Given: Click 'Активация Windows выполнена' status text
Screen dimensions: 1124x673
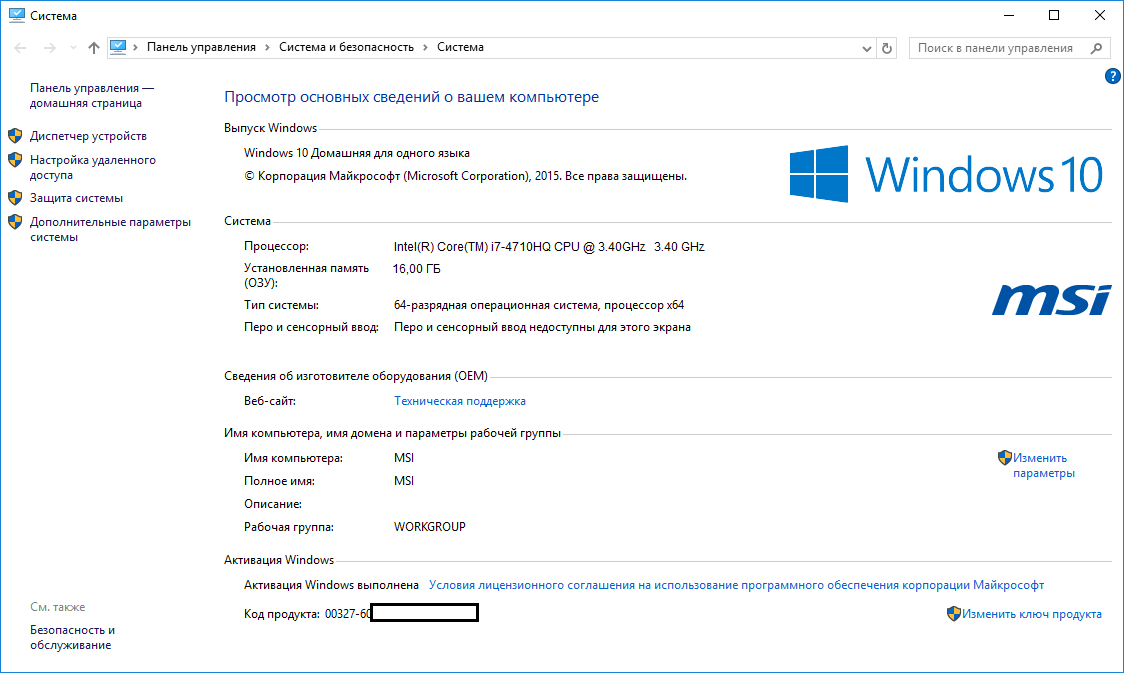Looking at the screenshot, I should (331, 586).
